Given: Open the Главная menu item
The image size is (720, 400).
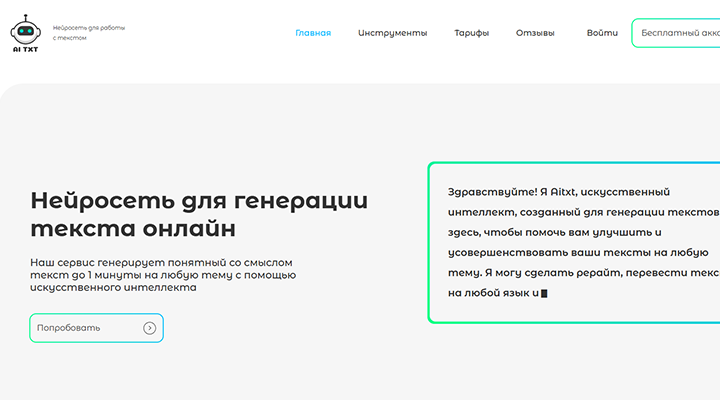Looking at the screenshot, I should click(313, 33).
